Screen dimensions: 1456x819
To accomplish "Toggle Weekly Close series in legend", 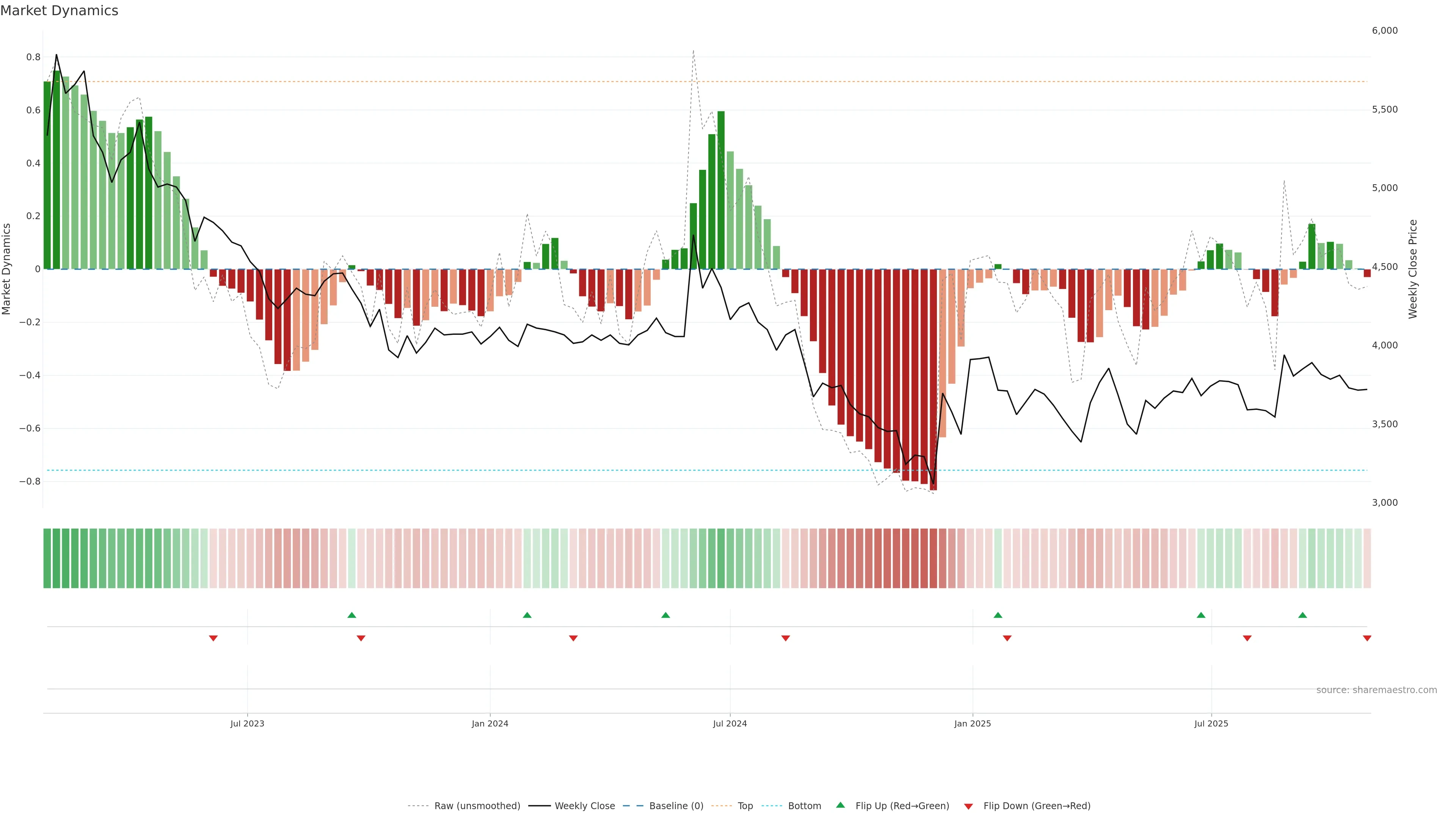I will [584, 806].
